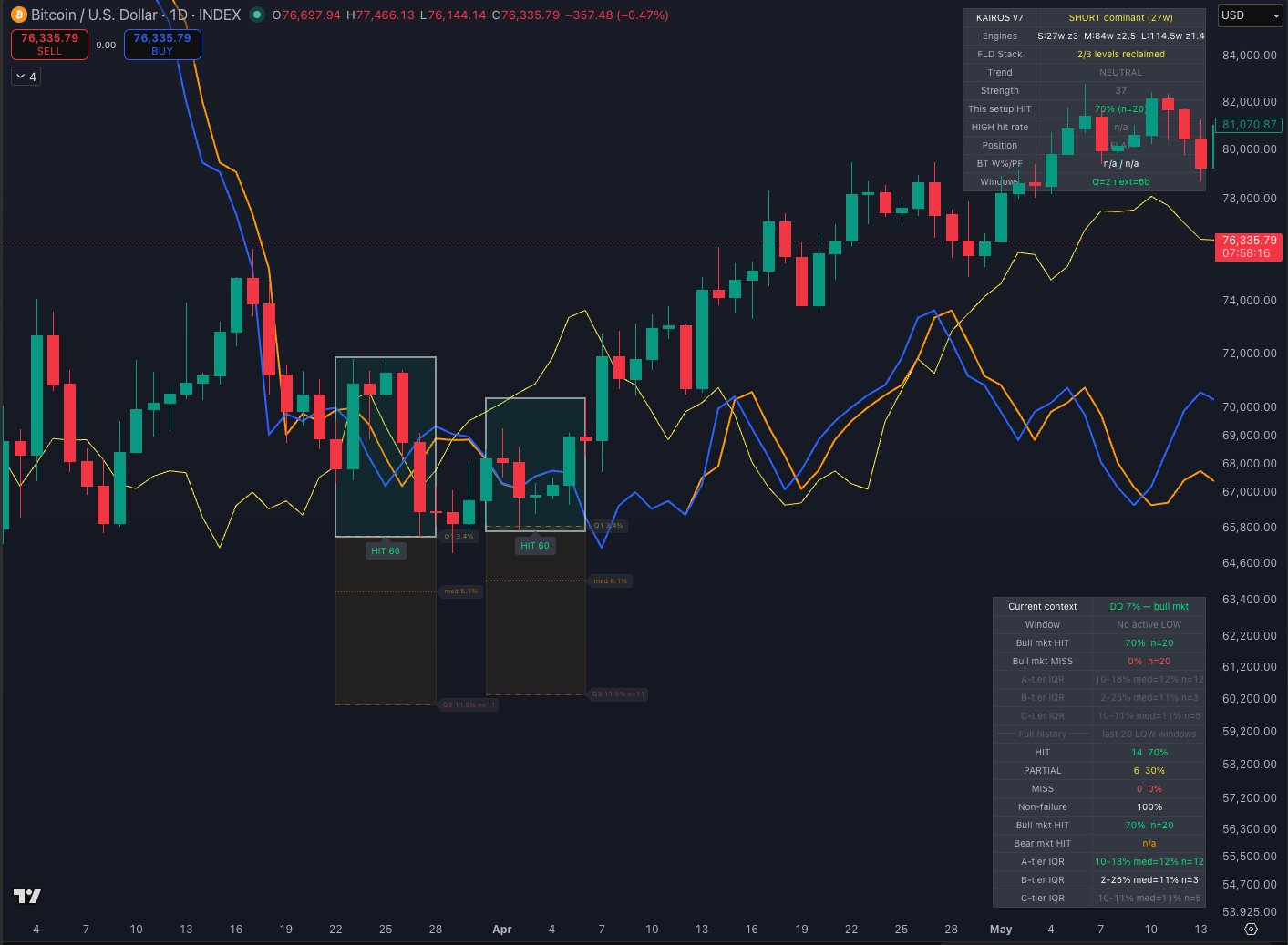The image size is (1288, 945).
Task: Click the Bitcoin / U.S. Dollar symbol title
Action: point(94,15)
